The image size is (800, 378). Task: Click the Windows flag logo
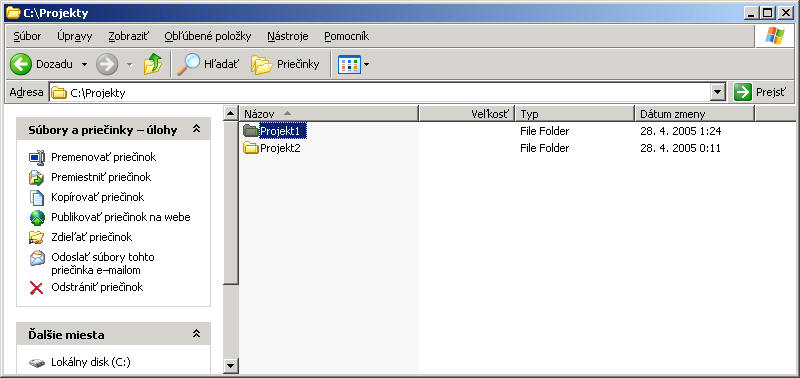tap(774, 36)
